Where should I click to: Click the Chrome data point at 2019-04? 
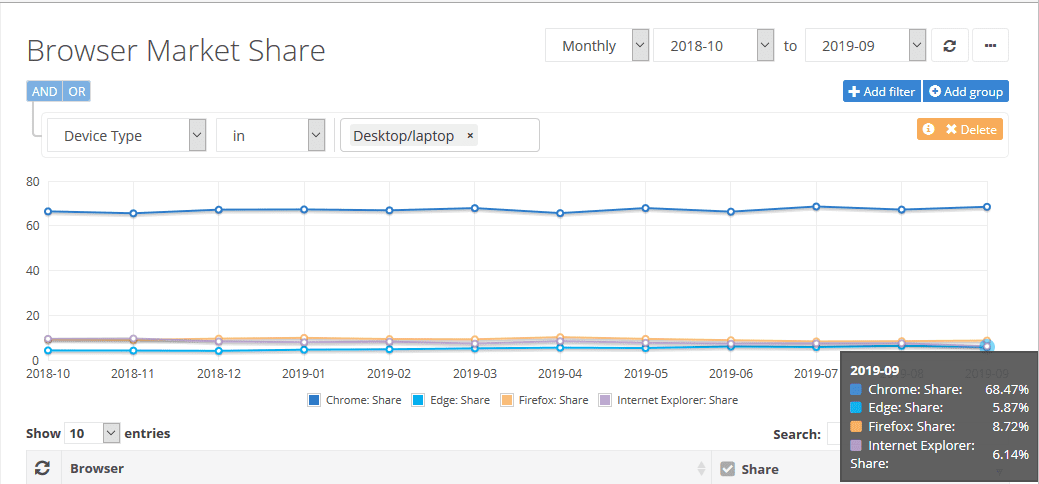coord(560,213)
